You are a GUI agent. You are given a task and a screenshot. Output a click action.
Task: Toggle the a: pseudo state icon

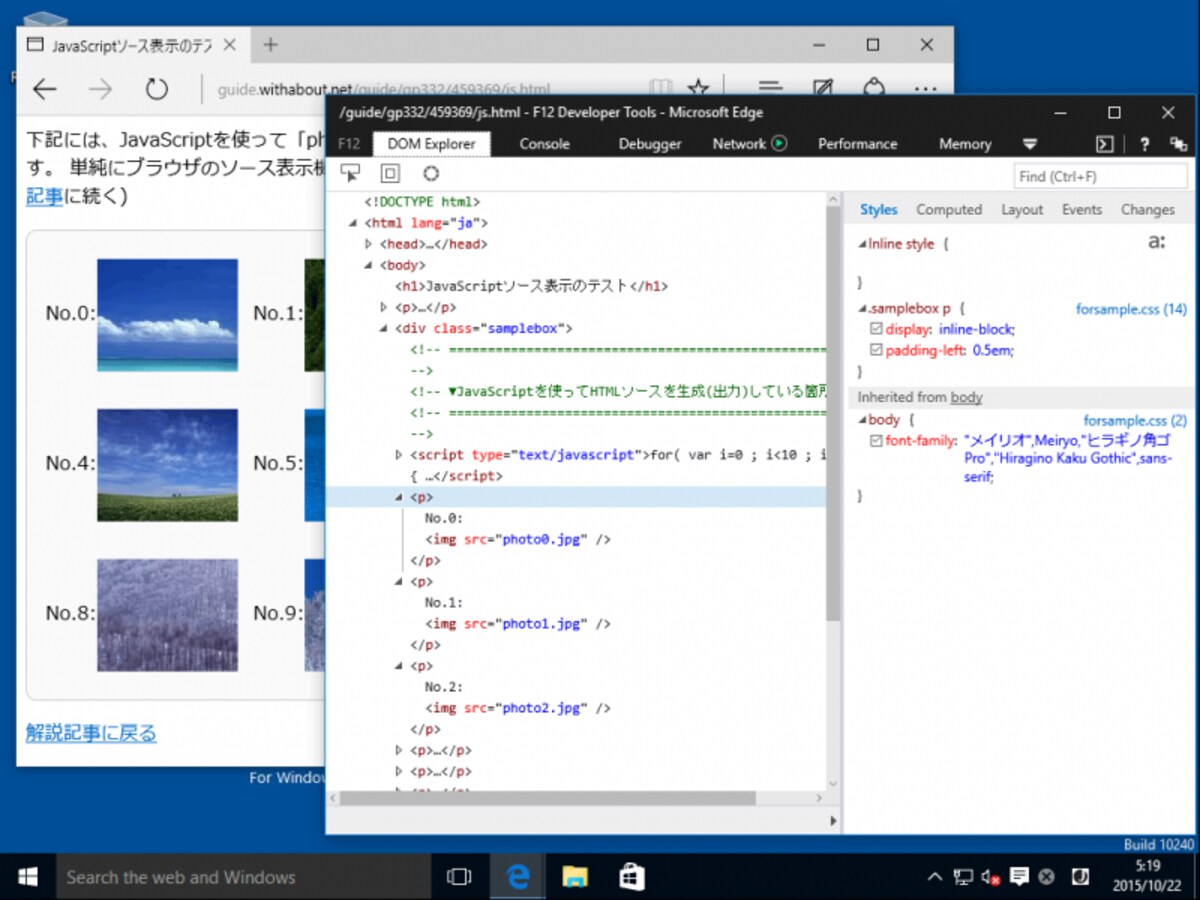pos(1157,241)
